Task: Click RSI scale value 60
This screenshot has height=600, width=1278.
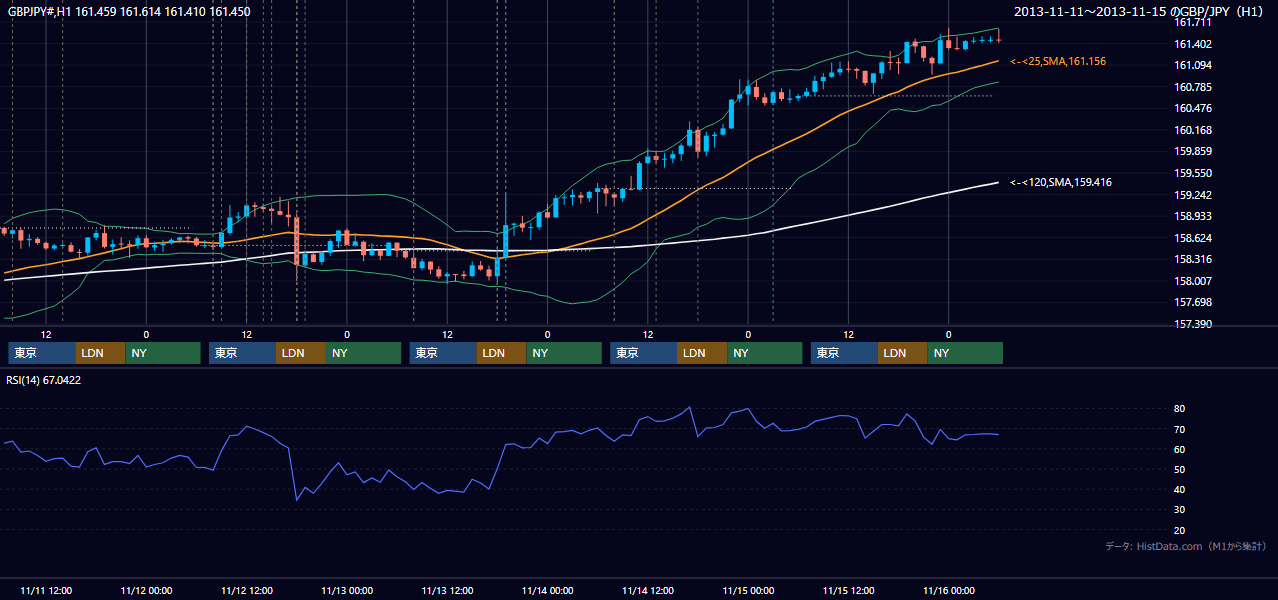Action: pyautogui.click(x=1180, y=449)
